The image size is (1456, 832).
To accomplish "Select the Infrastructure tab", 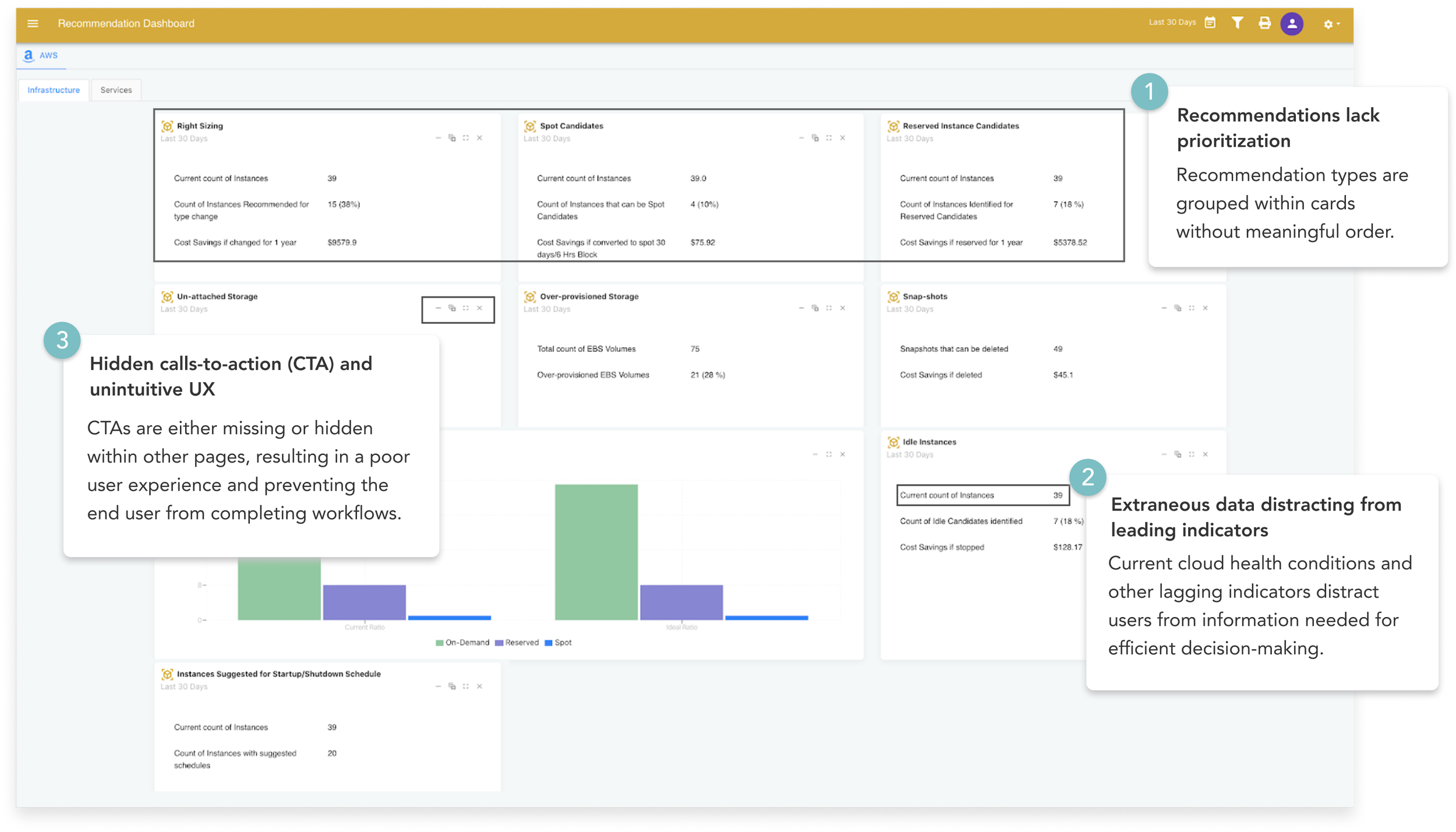I will click(x=54, y=90).
